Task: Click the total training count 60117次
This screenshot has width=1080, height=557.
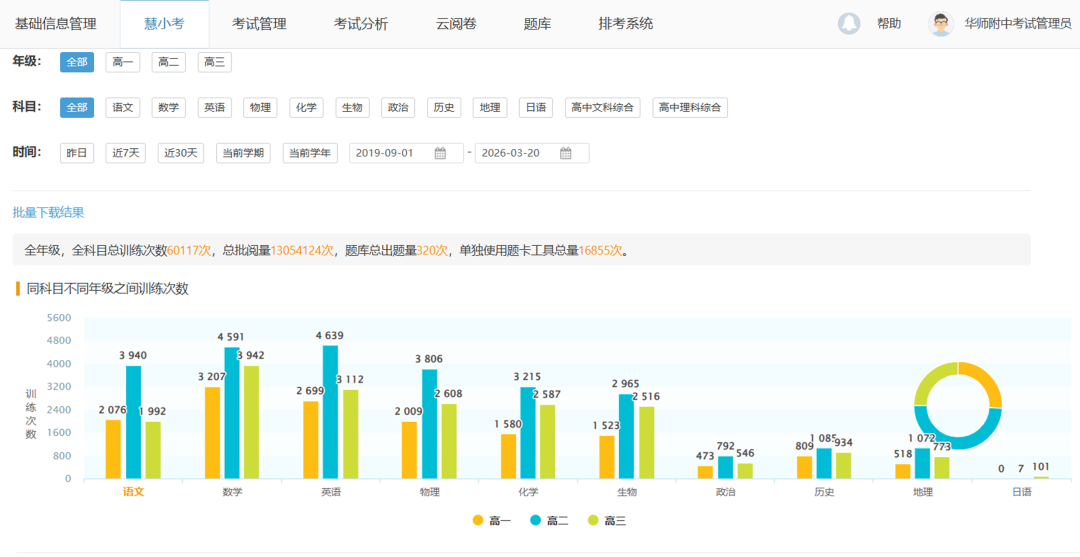Action: (189, 250)
